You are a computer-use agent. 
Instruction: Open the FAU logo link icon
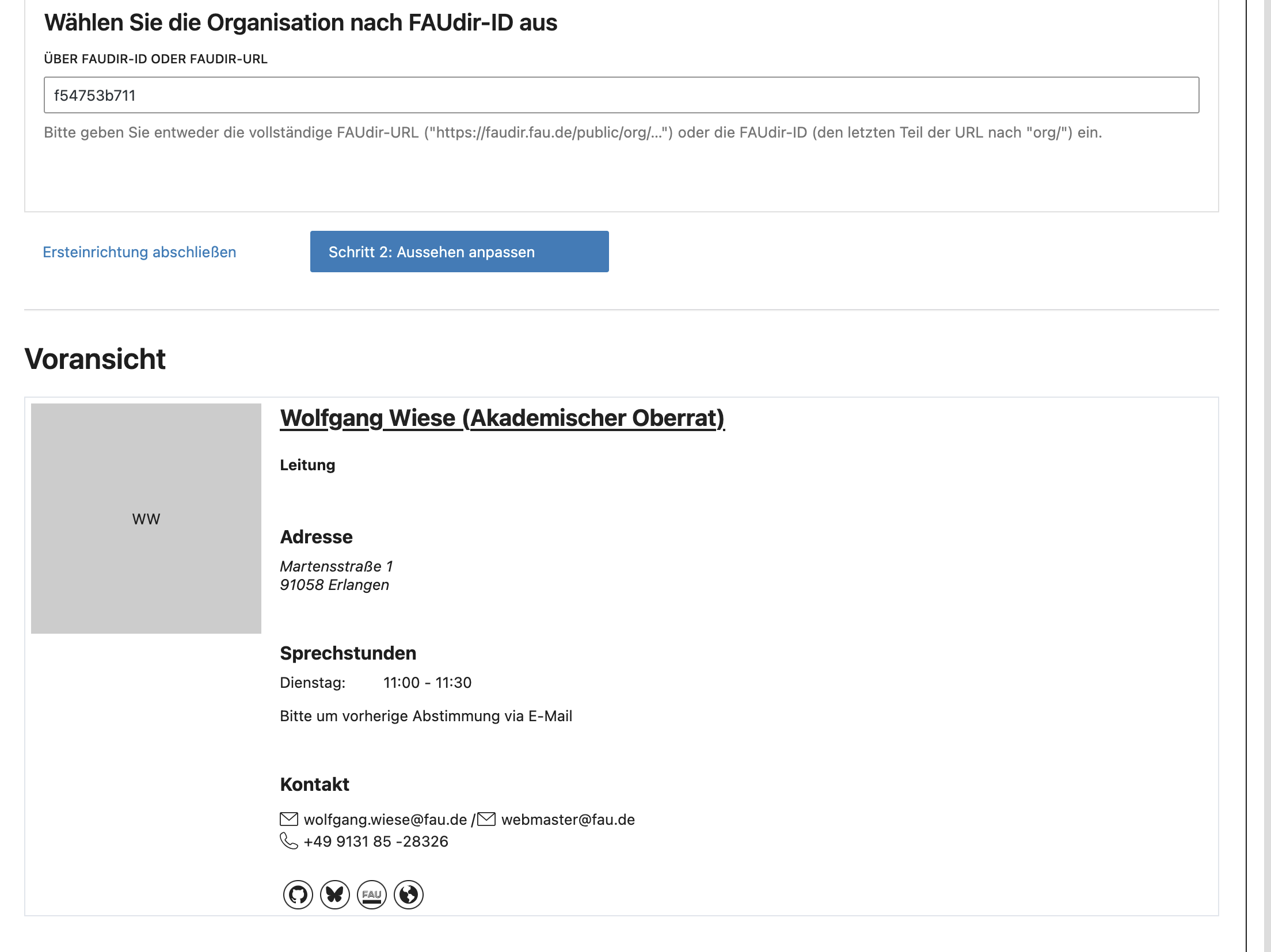[371, 895]
